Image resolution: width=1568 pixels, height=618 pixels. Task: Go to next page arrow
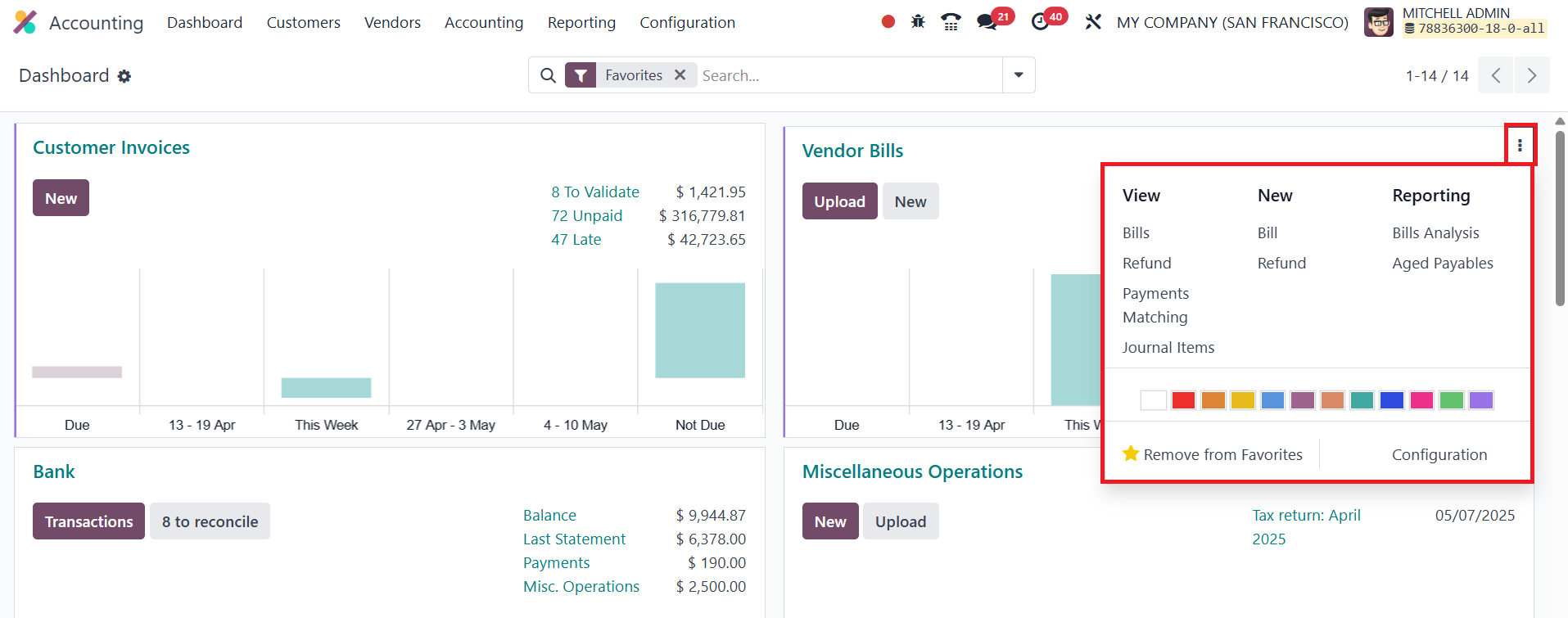(x=1531, y=75)
